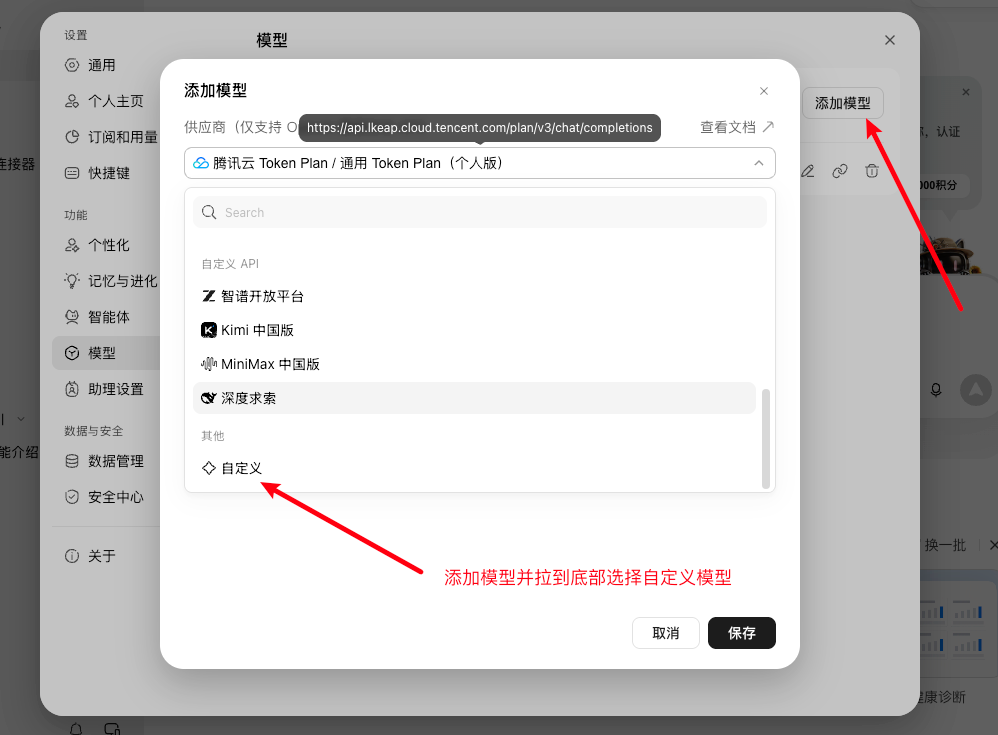This screenshot has width=998, height=735.
Task: Click the Zhipu logo icon in provider list
Action: (208, 296)
